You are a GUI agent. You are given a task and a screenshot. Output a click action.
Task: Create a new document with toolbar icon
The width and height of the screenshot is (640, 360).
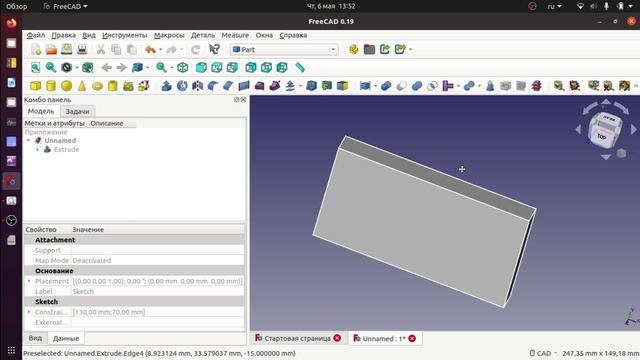point(36,49)
